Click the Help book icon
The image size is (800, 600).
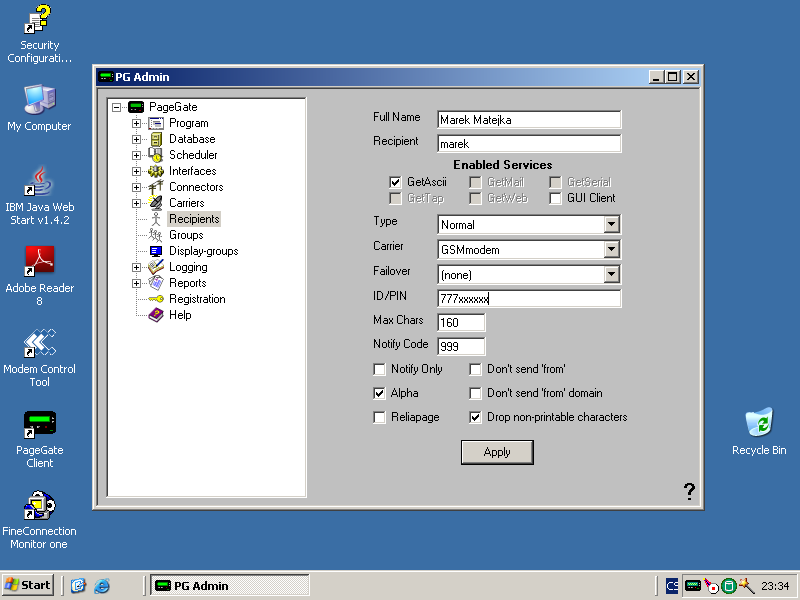(156, 315)
